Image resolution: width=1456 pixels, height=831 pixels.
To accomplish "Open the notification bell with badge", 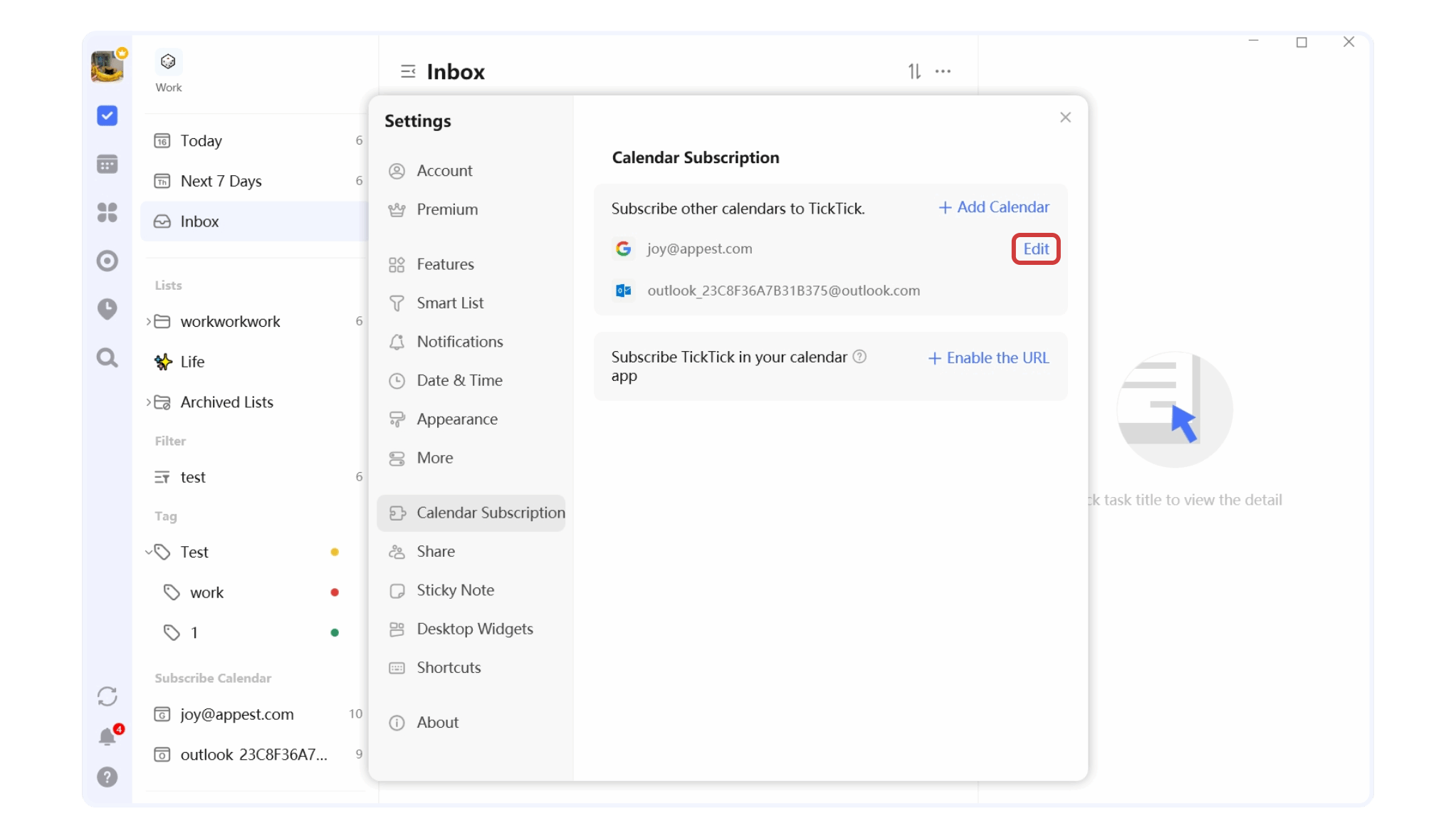I will tap(108, 736).
